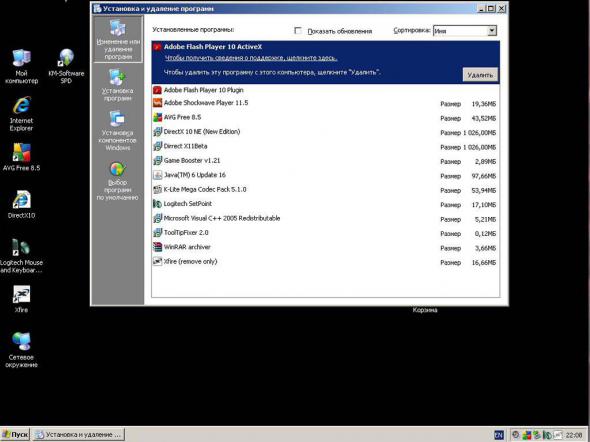Viewport: 590px width, 442px height.
Task: Open Logitech Mouse and Keyboard shortcut
Action: pyautogui.click(x=21, y=255)
